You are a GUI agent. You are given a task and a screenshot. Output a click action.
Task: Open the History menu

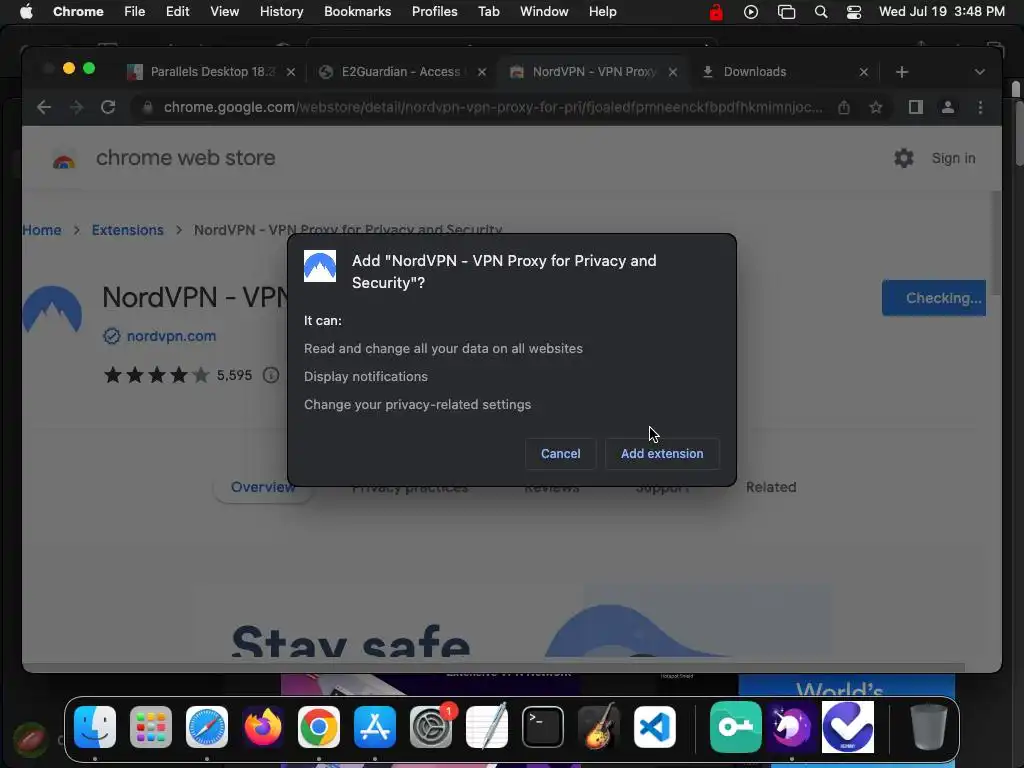pos(281,12)
